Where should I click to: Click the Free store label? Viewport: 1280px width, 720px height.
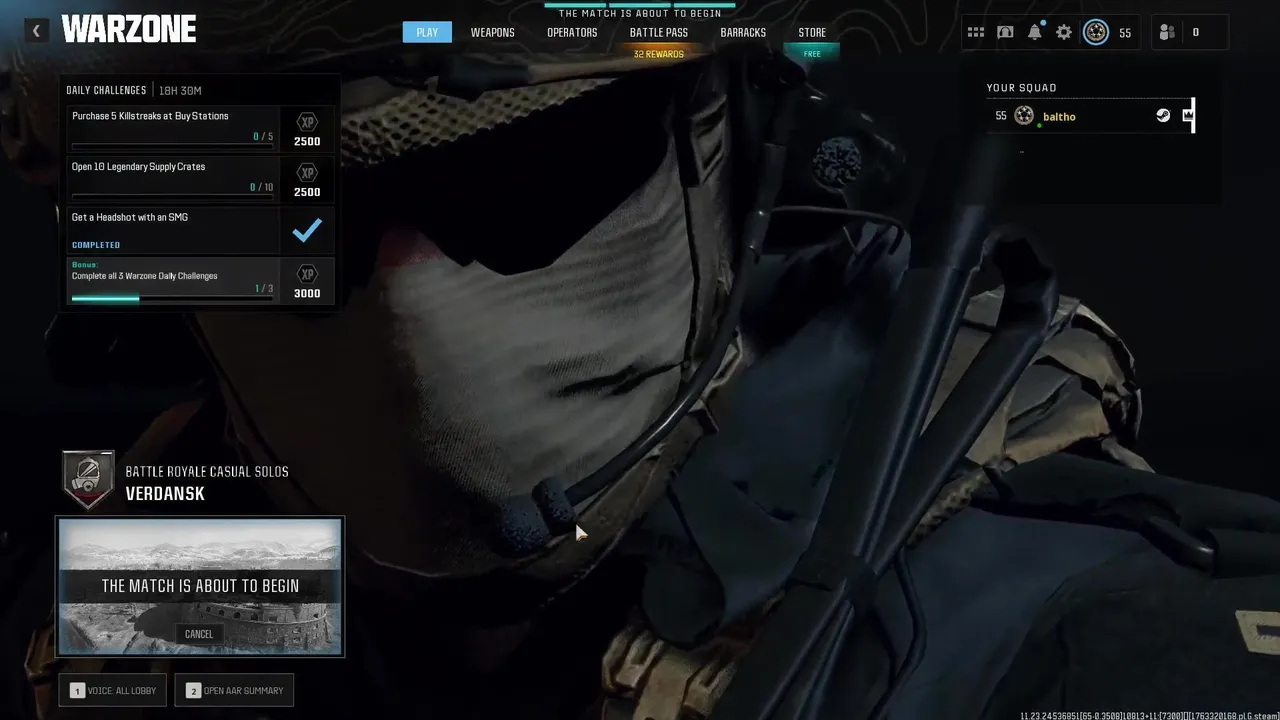(812, 54)
